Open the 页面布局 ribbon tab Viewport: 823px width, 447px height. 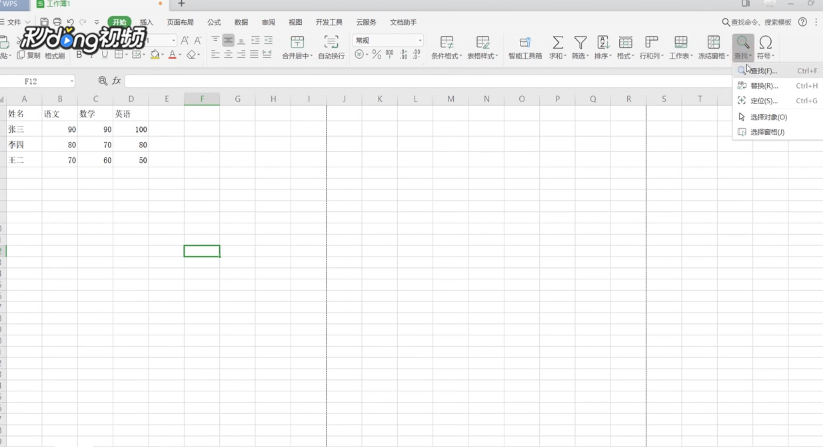click(x=180, y=22)
